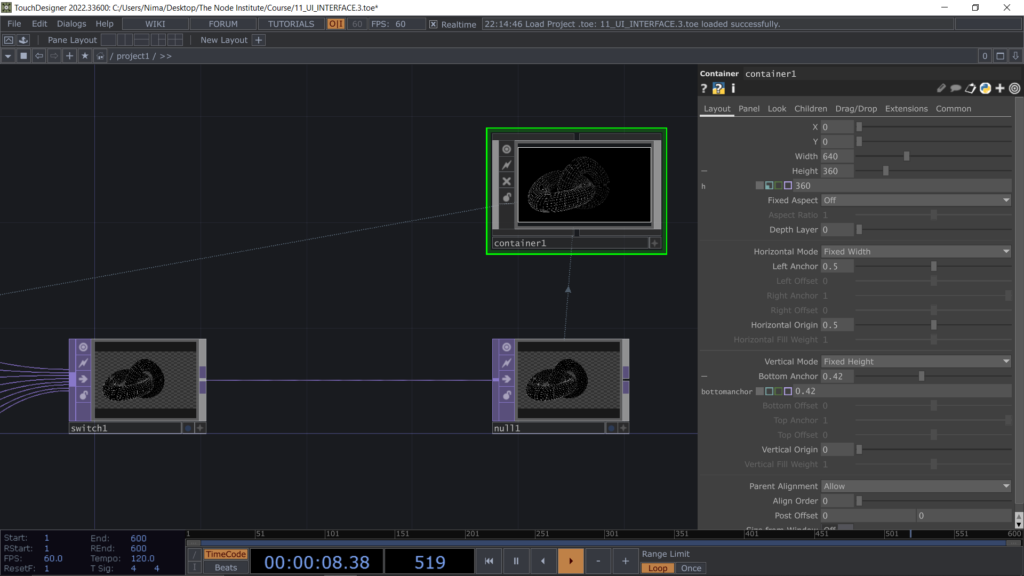Select the four-pane grid layout icon

click(x=175, y=40)
